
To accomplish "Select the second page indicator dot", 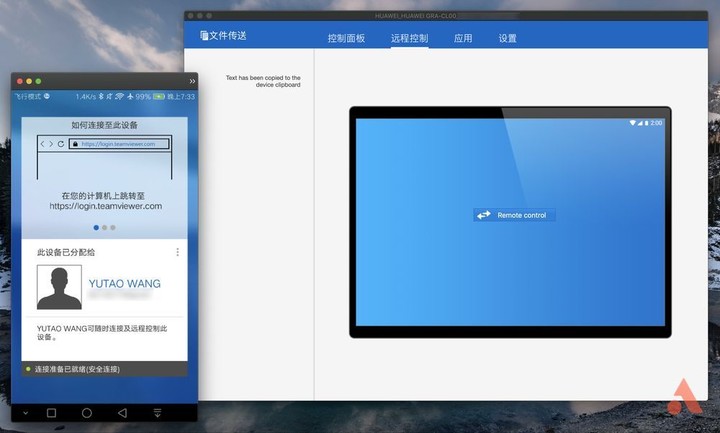I will pyautogui.click(x=104, y=227).
